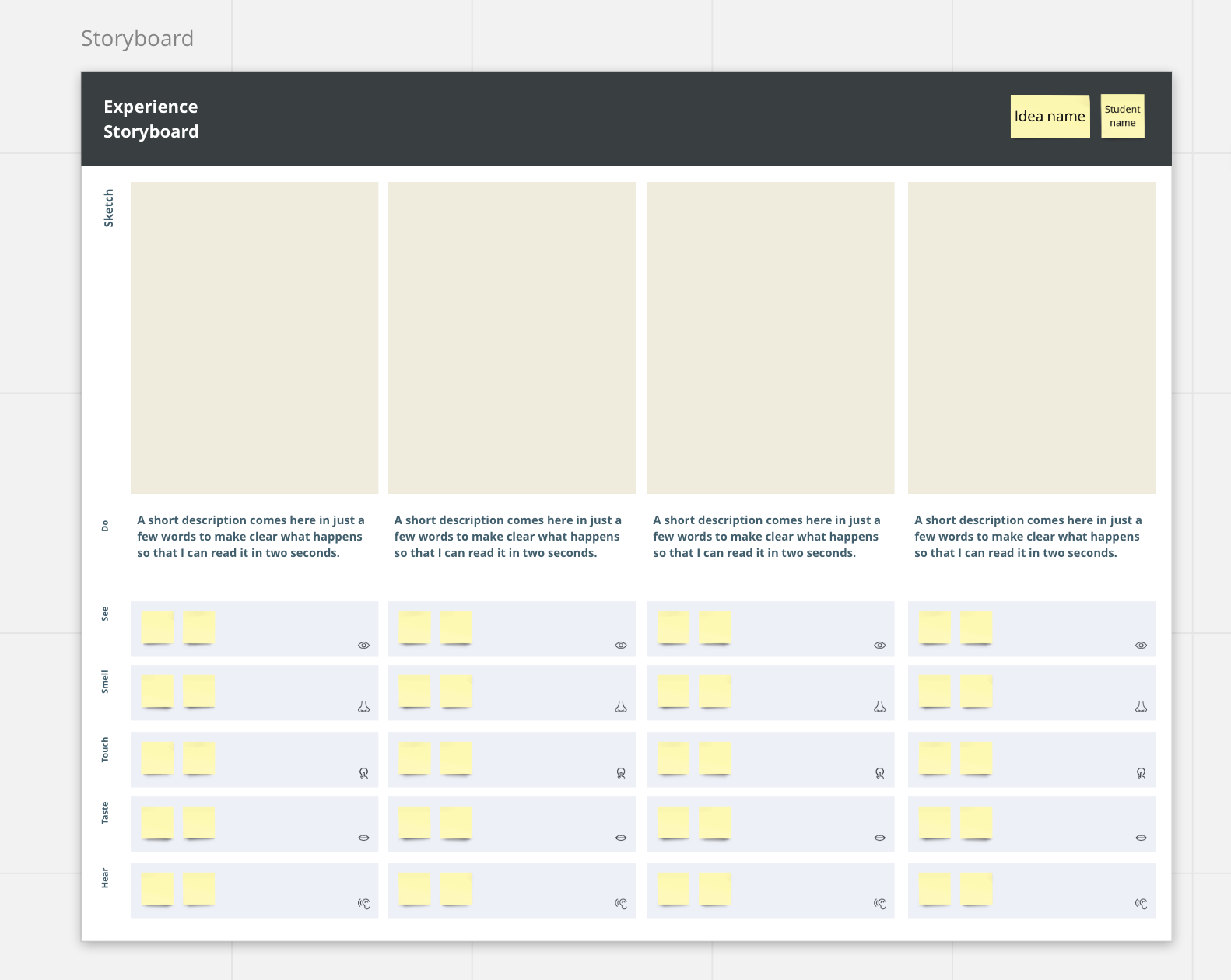This screenshot has height=980, width=1231.
Task: Select the first sticky note in the first column's See row
Action: [x=158, y=628]
